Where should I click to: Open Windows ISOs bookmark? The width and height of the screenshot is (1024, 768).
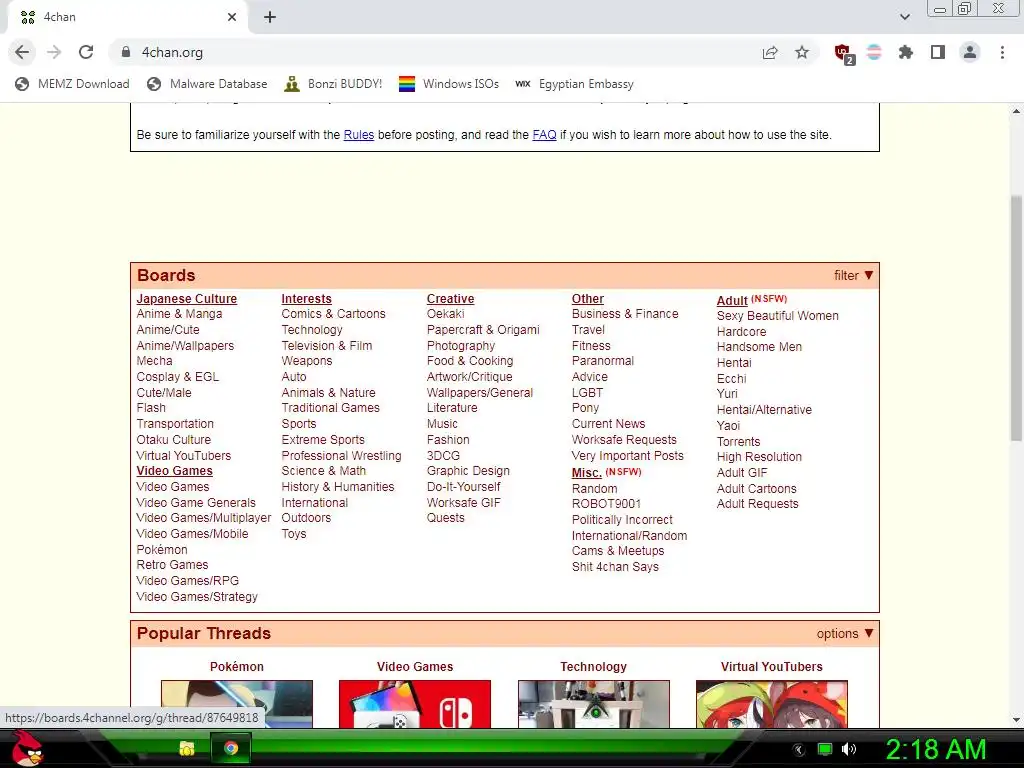tap(449, 84)
